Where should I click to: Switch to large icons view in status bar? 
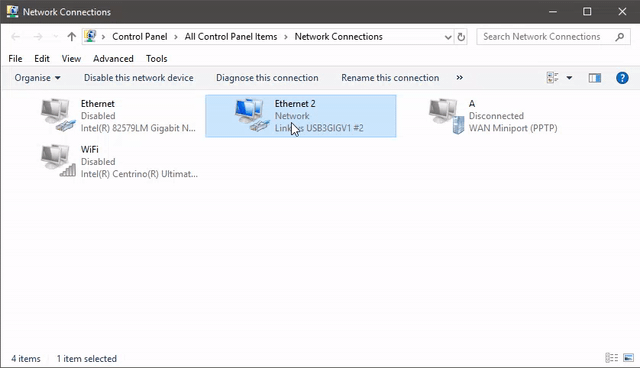click(x=629, y=358)
